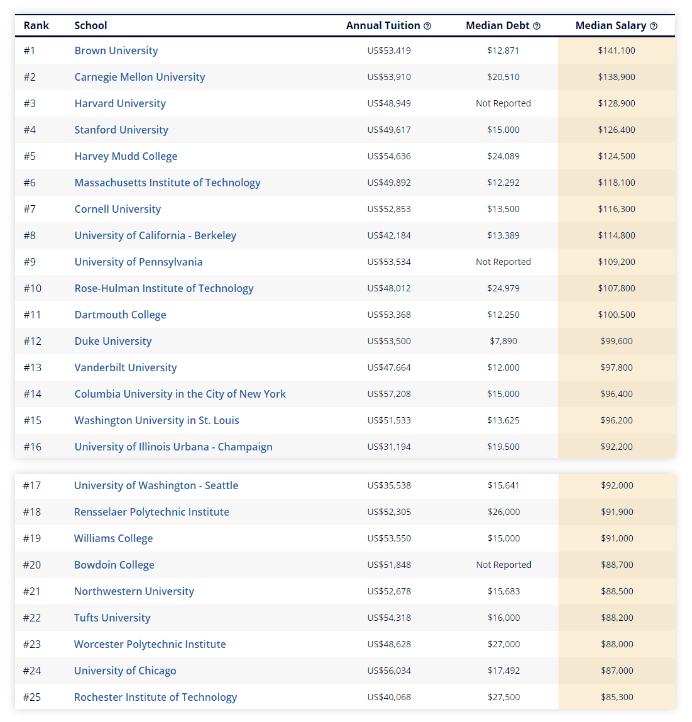Select the US$35,538 tuition value
Viewport: 692px width, 722px height.
pos(389,486)
